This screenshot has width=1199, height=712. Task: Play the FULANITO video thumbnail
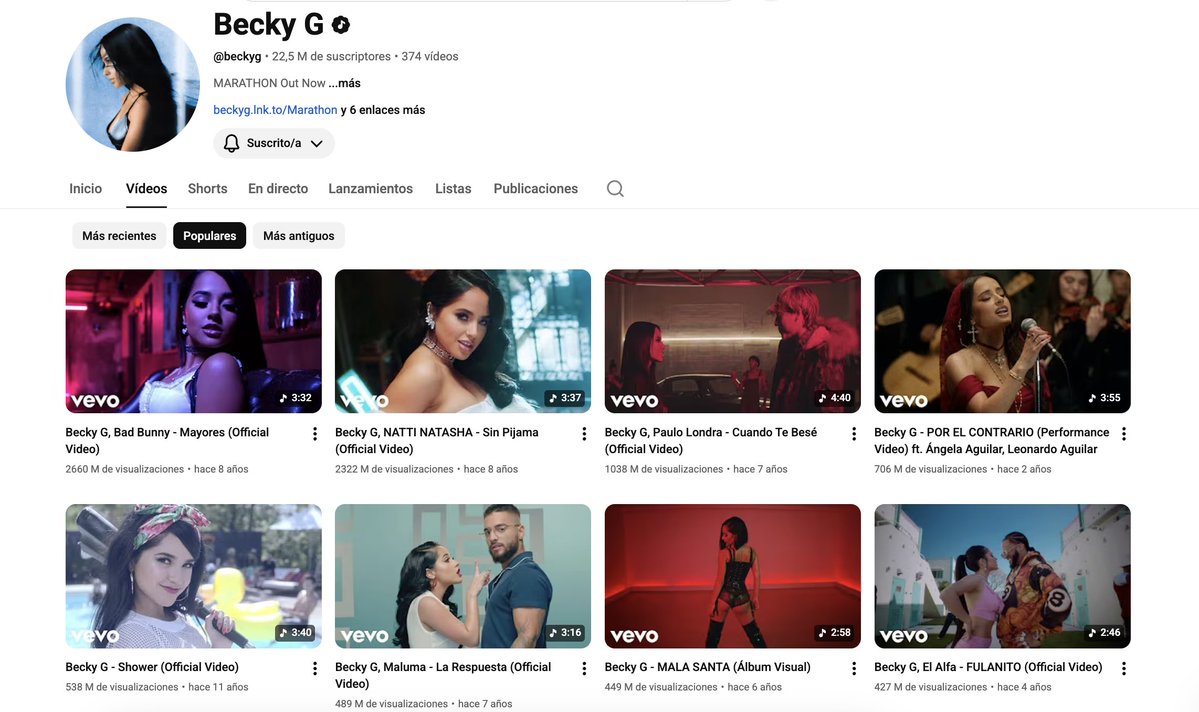click(1002, 576)
